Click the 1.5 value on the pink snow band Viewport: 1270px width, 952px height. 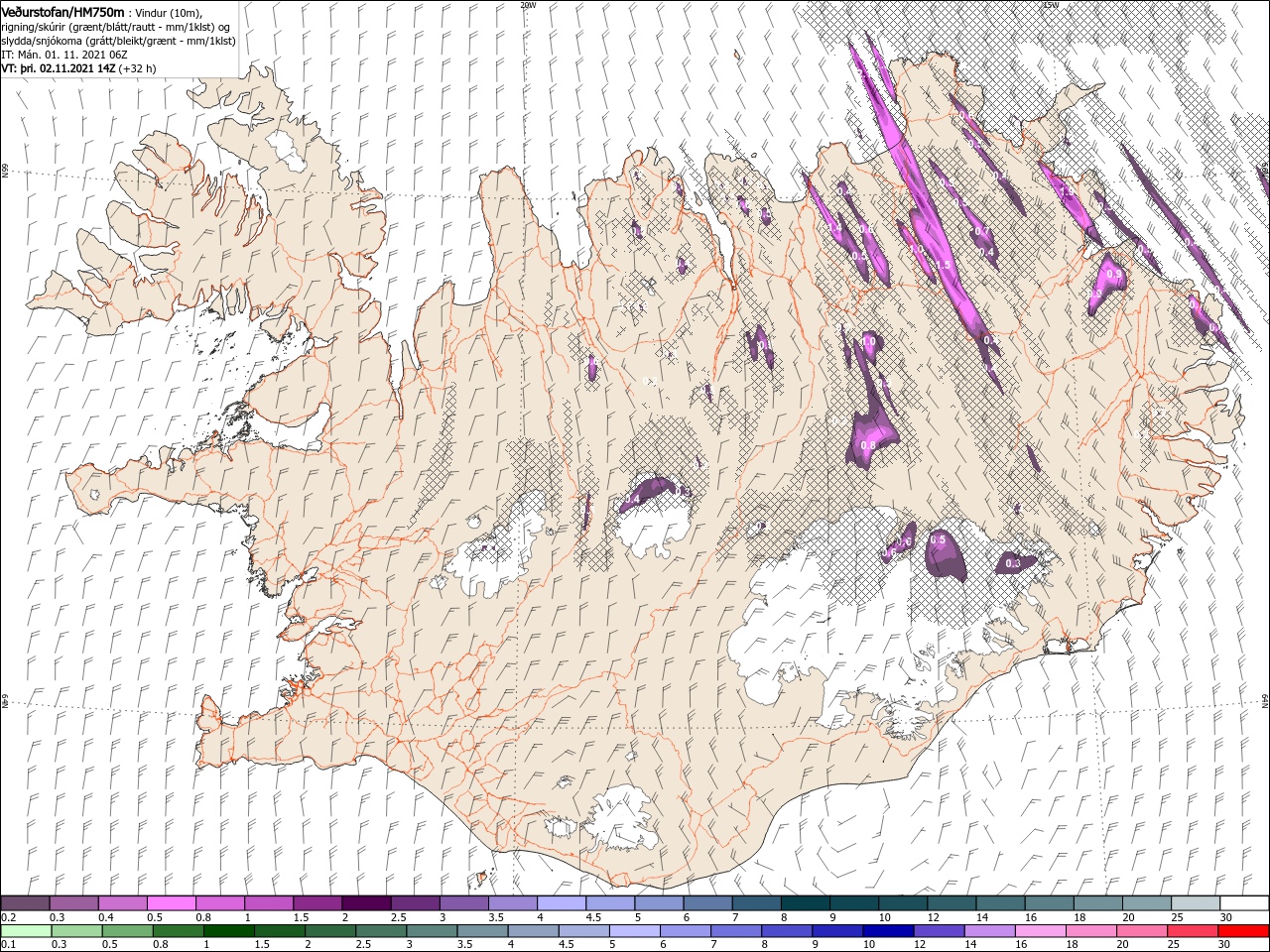tap(943, 266)
